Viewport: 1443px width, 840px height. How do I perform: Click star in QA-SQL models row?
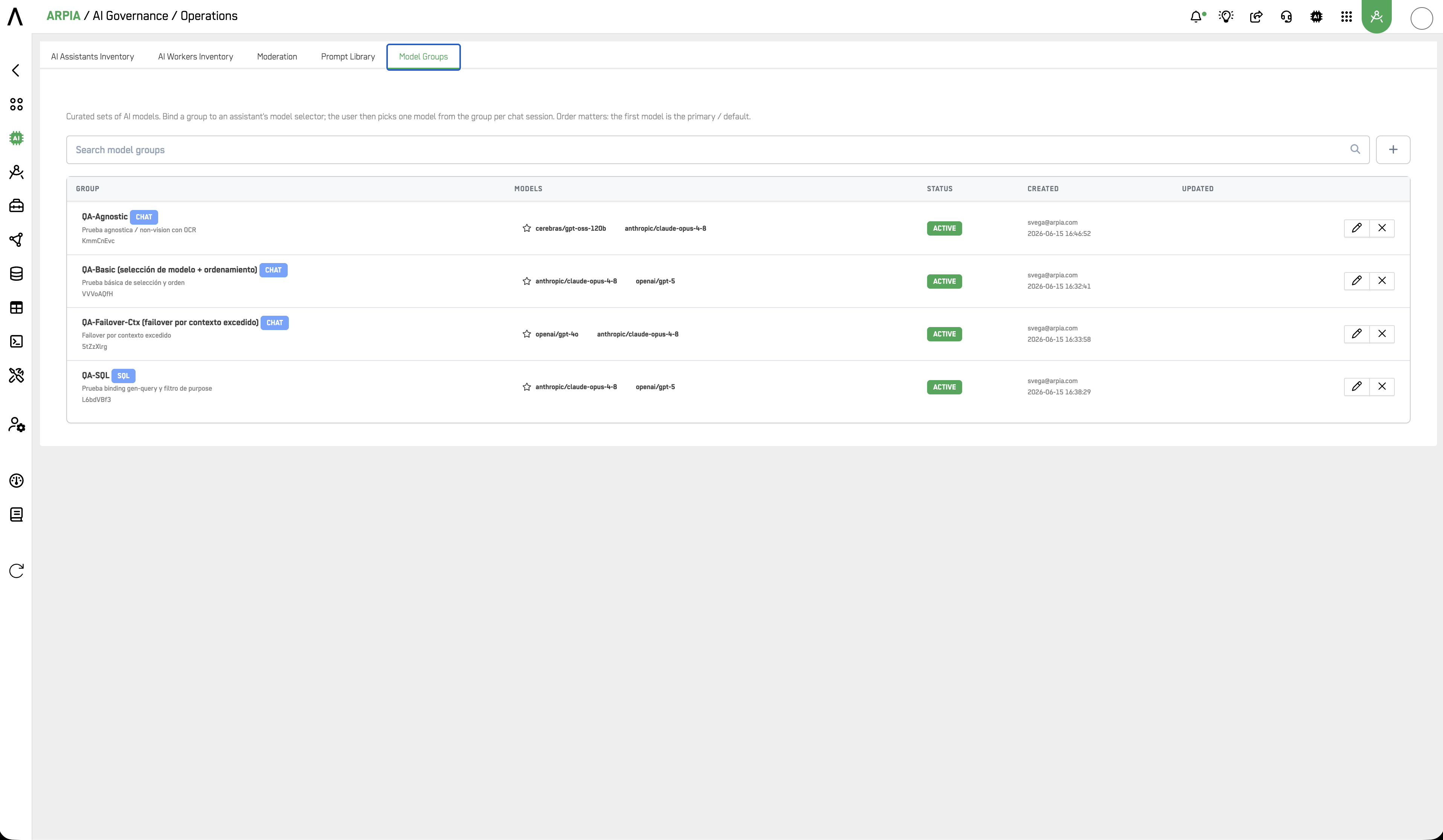(527, 387)
